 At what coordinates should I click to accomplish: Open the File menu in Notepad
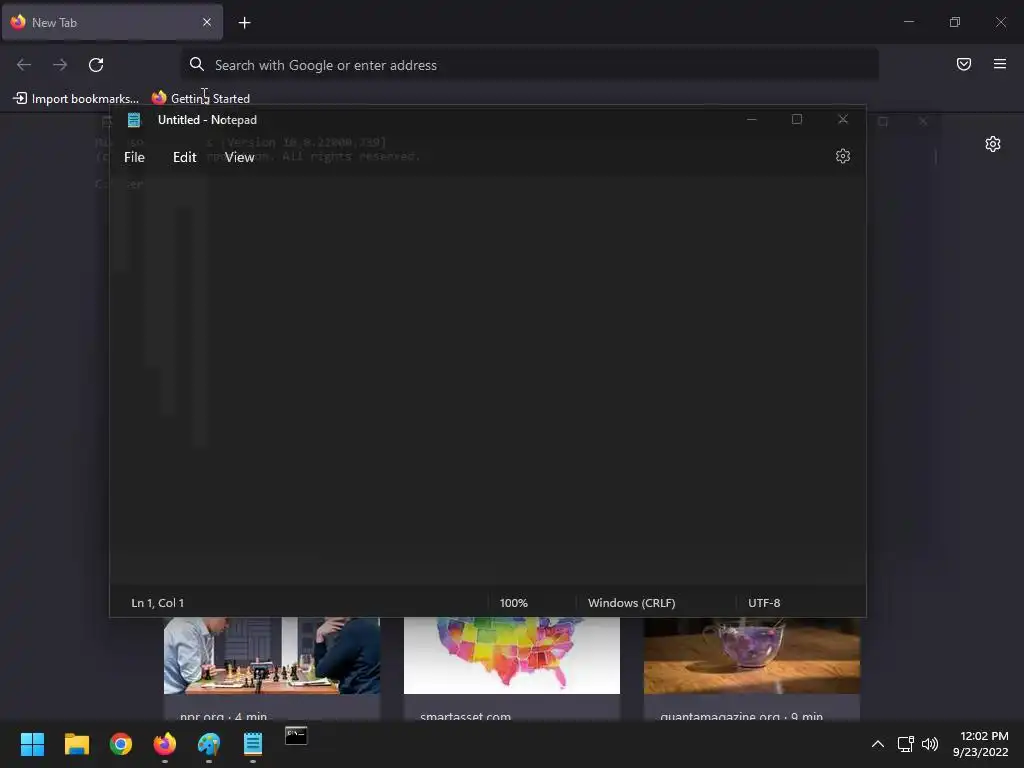tap(134, 157)
